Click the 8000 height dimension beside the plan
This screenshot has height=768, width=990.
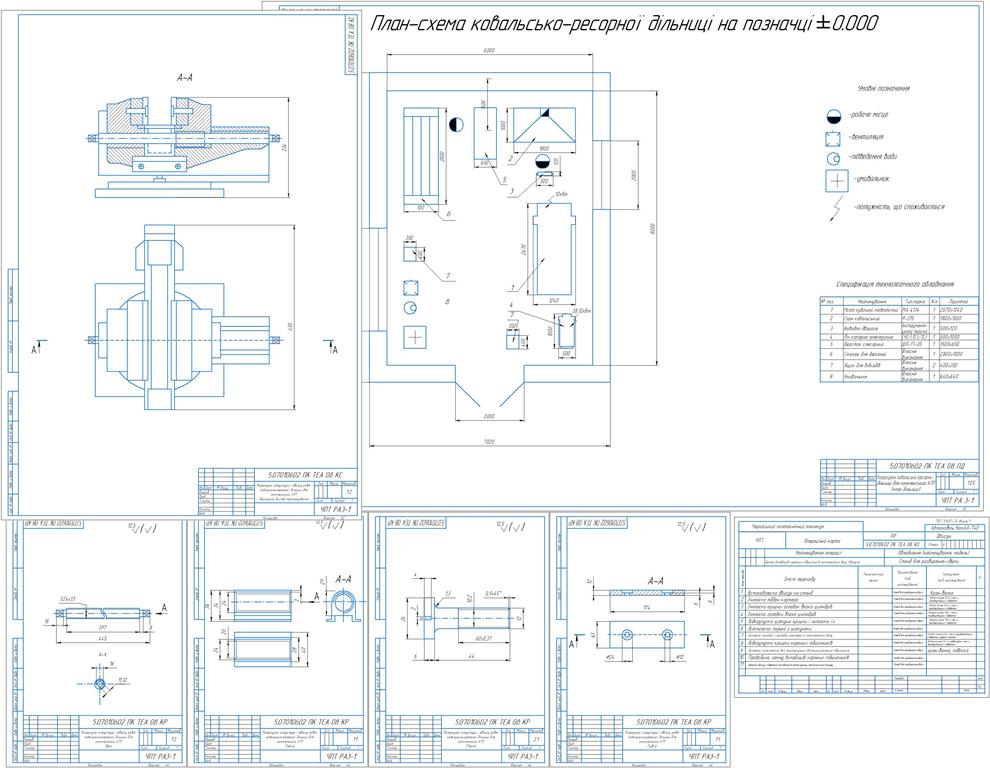pyautogui.click(x=652, y=227)
